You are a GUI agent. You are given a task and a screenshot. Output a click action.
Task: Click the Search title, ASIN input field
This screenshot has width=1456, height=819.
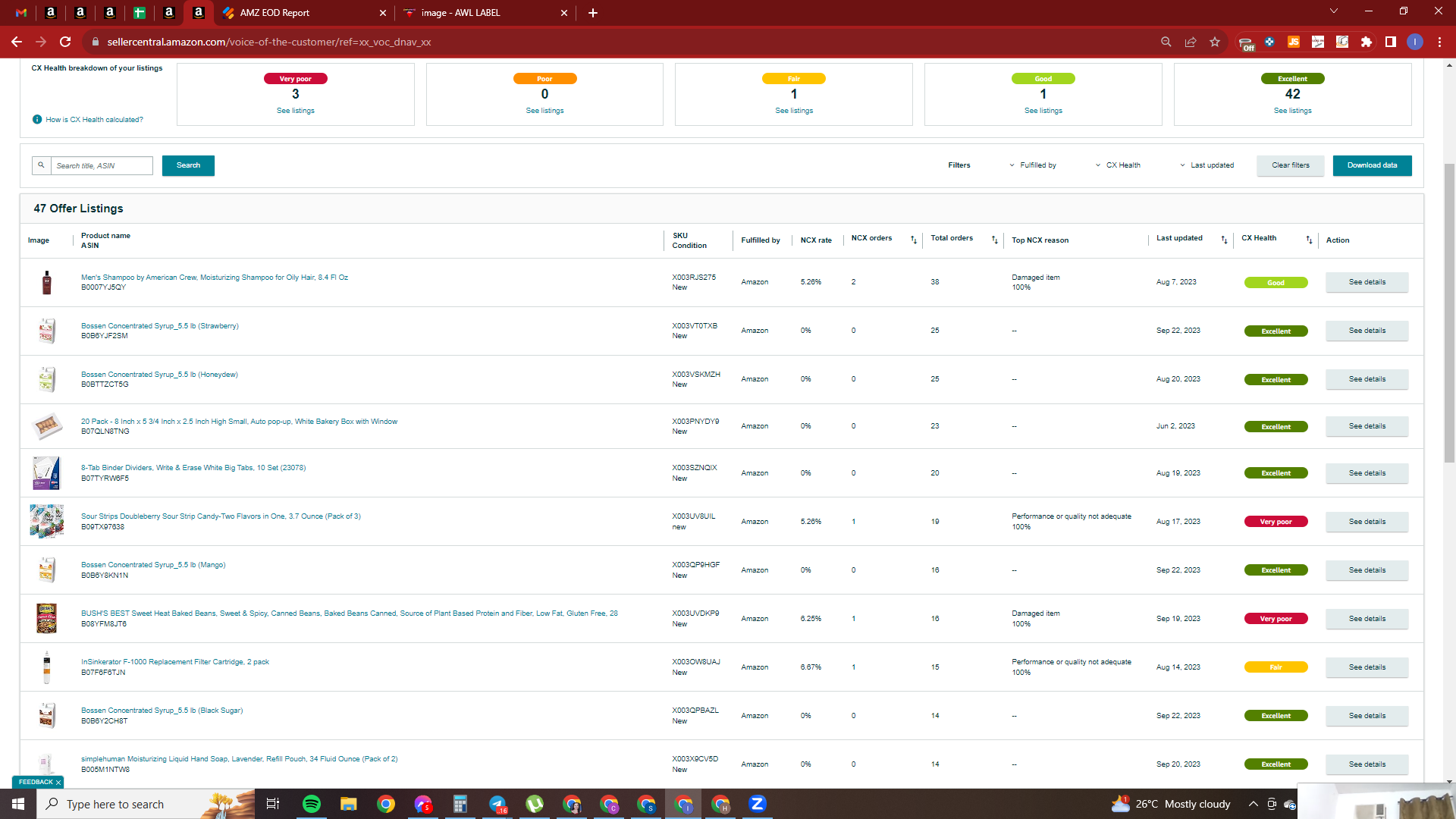click(102, 165)
